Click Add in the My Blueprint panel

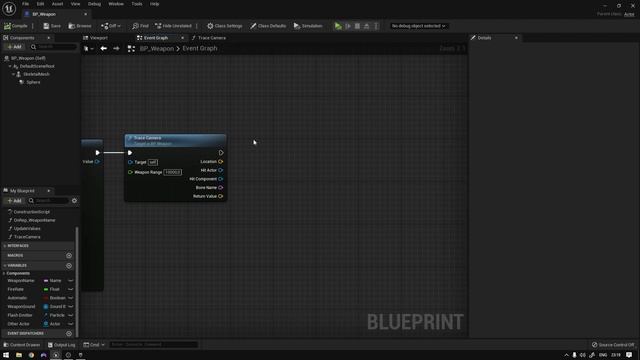pyautogui.click(x=14, y=201)
